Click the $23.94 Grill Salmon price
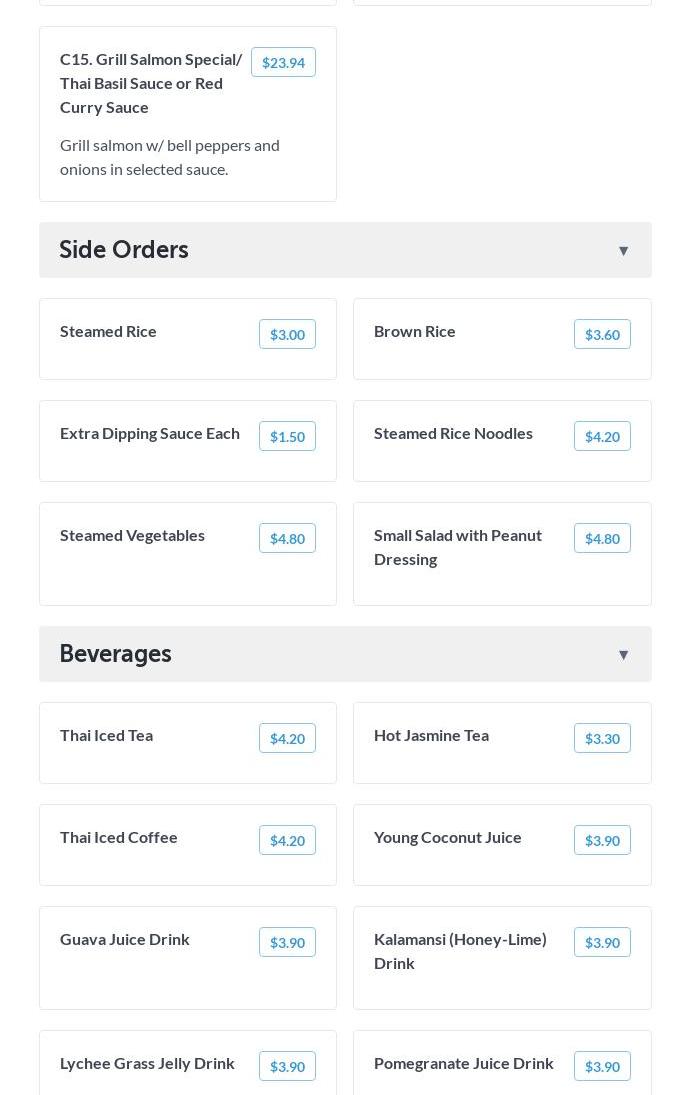Screen dimensions: 690x1095 pyautogui.click(x=283, y=63)
